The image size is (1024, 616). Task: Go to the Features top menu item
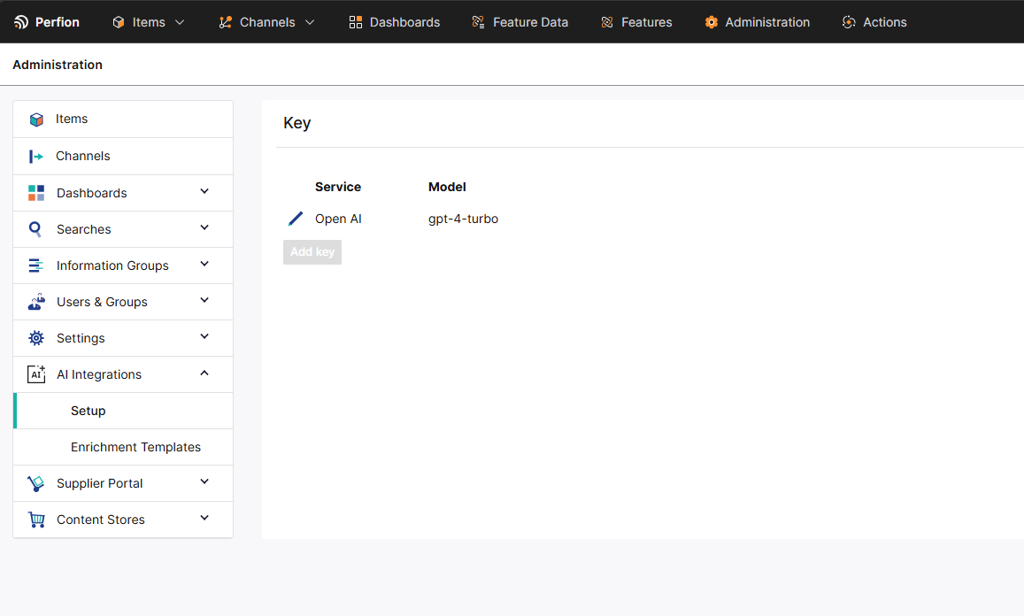coord(647,22)
